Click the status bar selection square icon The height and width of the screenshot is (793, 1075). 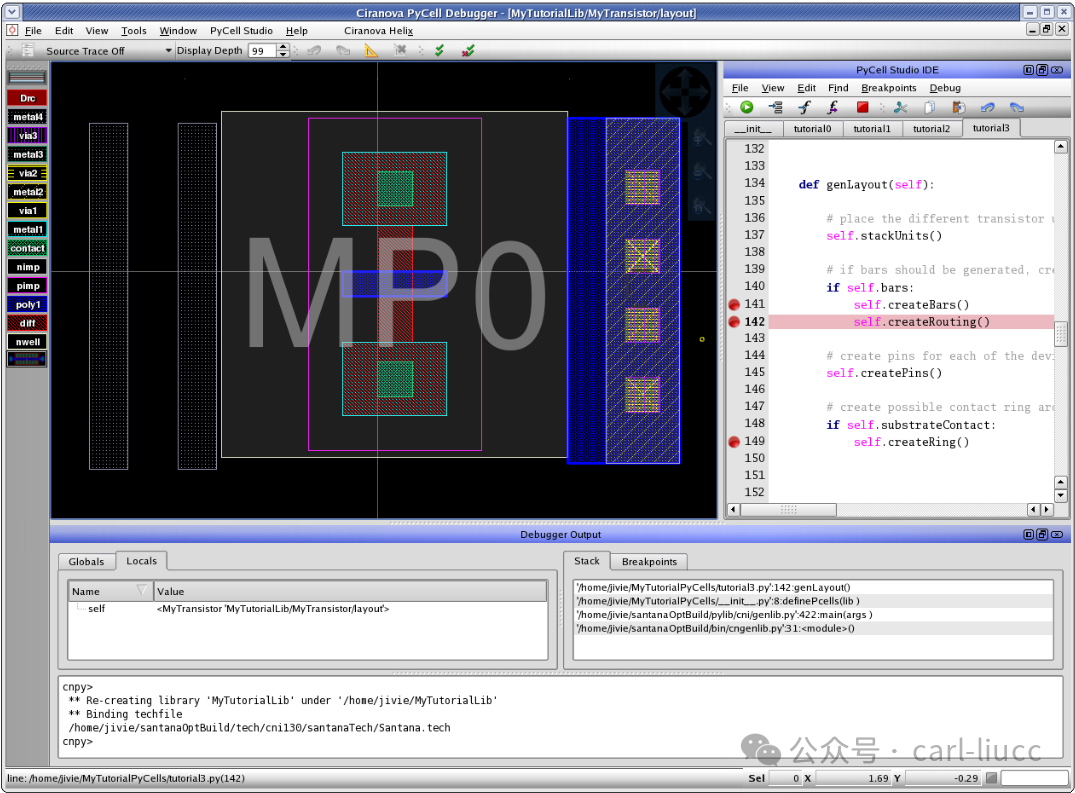pyautogui.click(x=991, y=778)
